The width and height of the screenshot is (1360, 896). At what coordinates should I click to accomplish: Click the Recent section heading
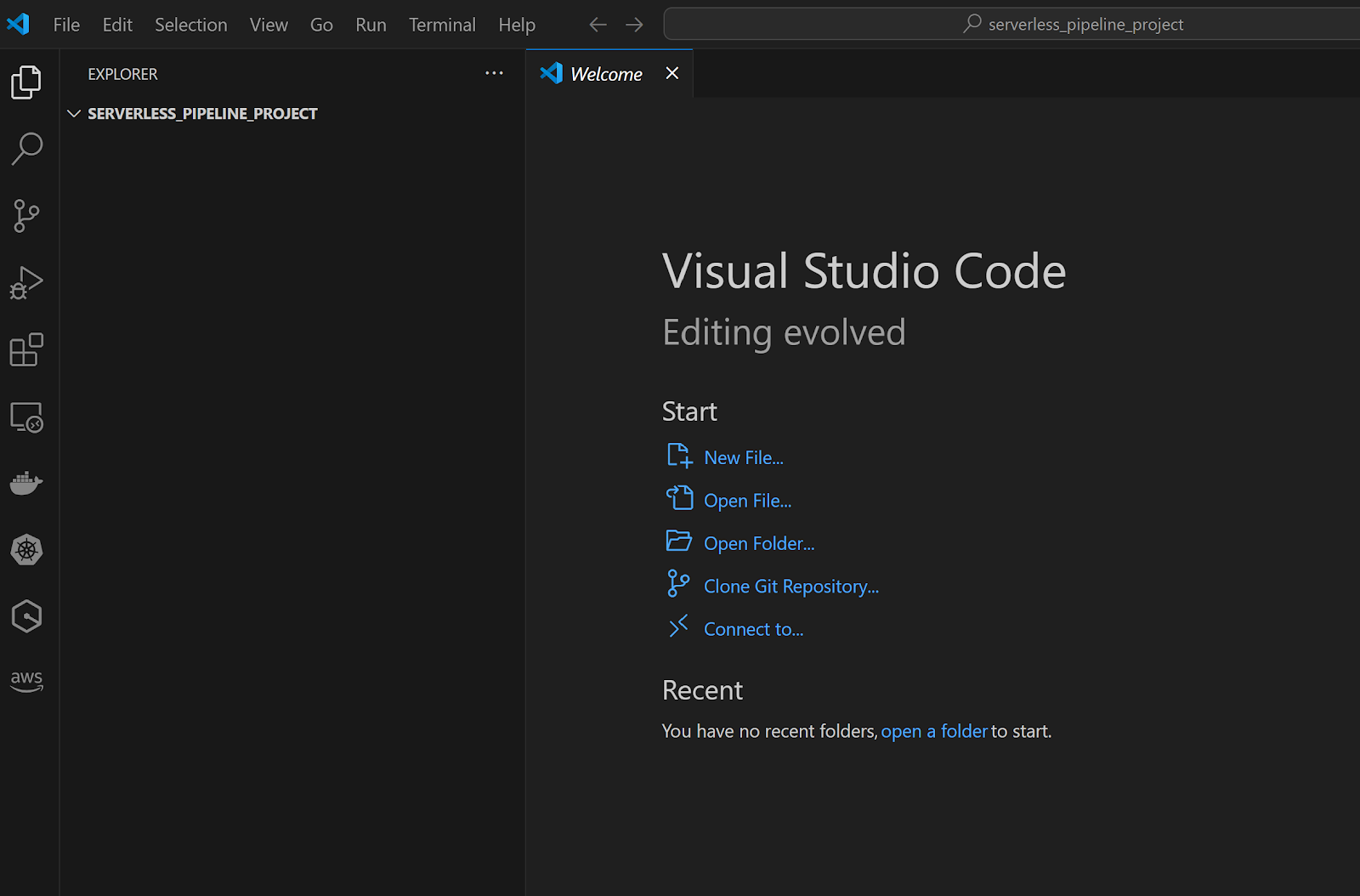[702, 690]
